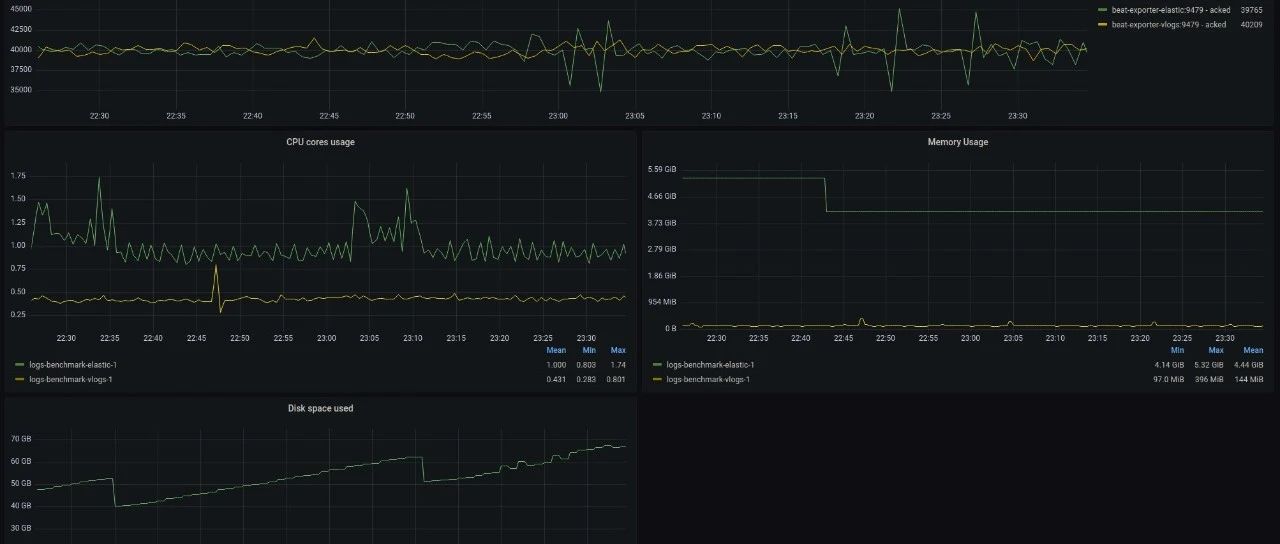1280x544 pixels.
Task: Select beat-exporter-vlogs:9479 - acked legend entry
Action: point(1168,25)
